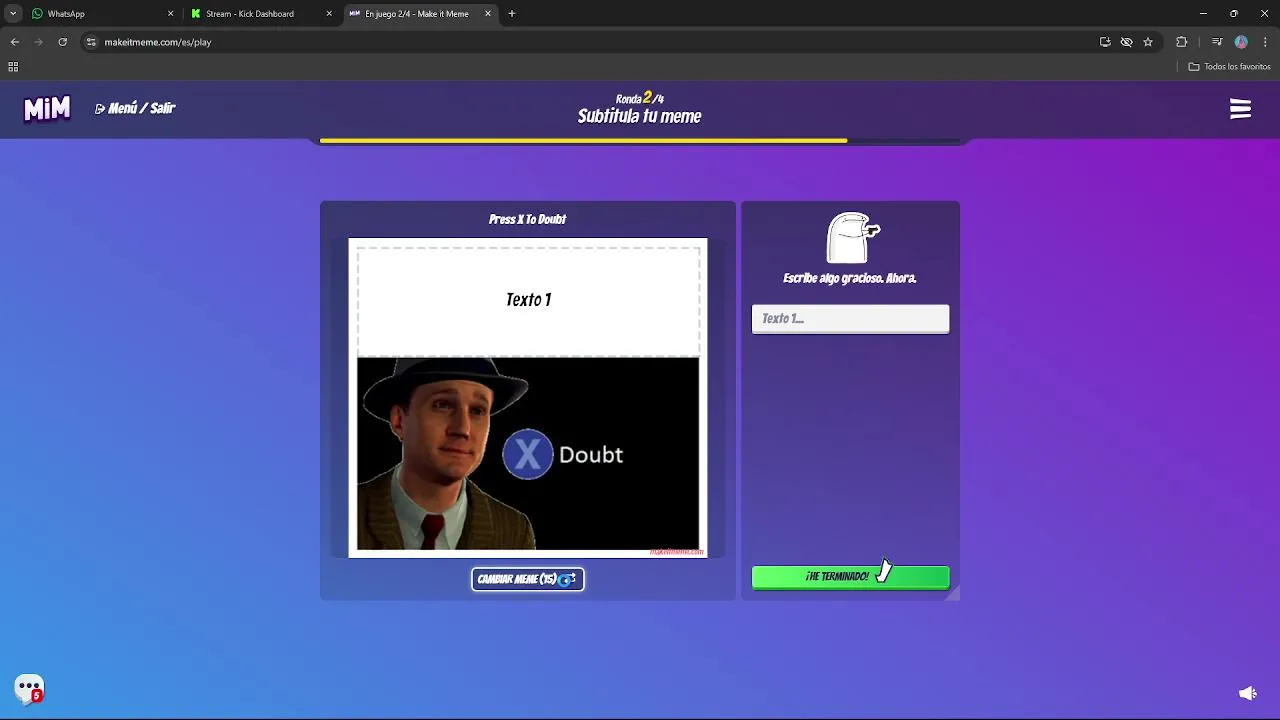Click the Ronda 2/4 round indicator
This screenshot has width=1280, height=720.
pos(639,98)
